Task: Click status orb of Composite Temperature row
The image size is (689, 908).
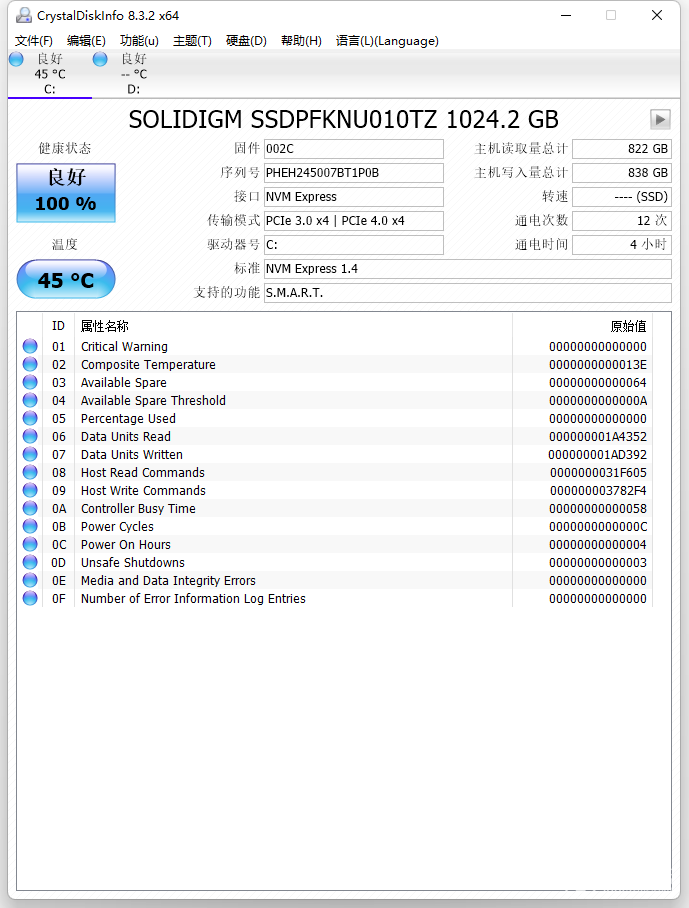Action: click(x=30, y=364)
